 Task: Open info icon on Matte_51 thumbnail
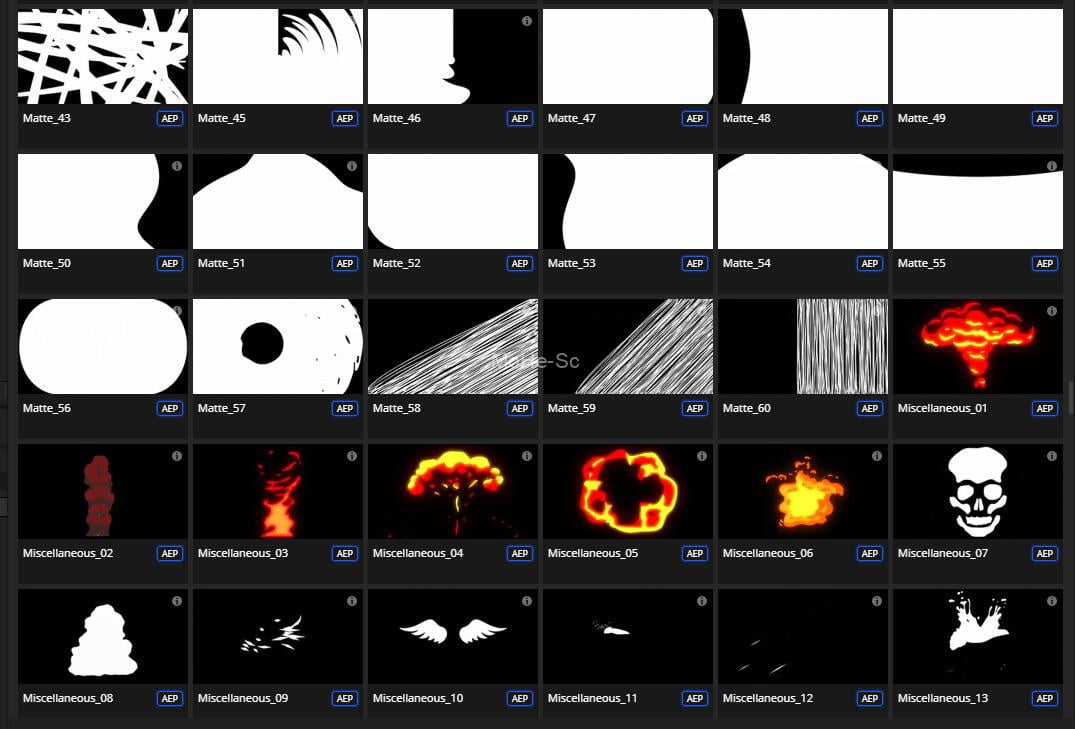coord(352,166)
